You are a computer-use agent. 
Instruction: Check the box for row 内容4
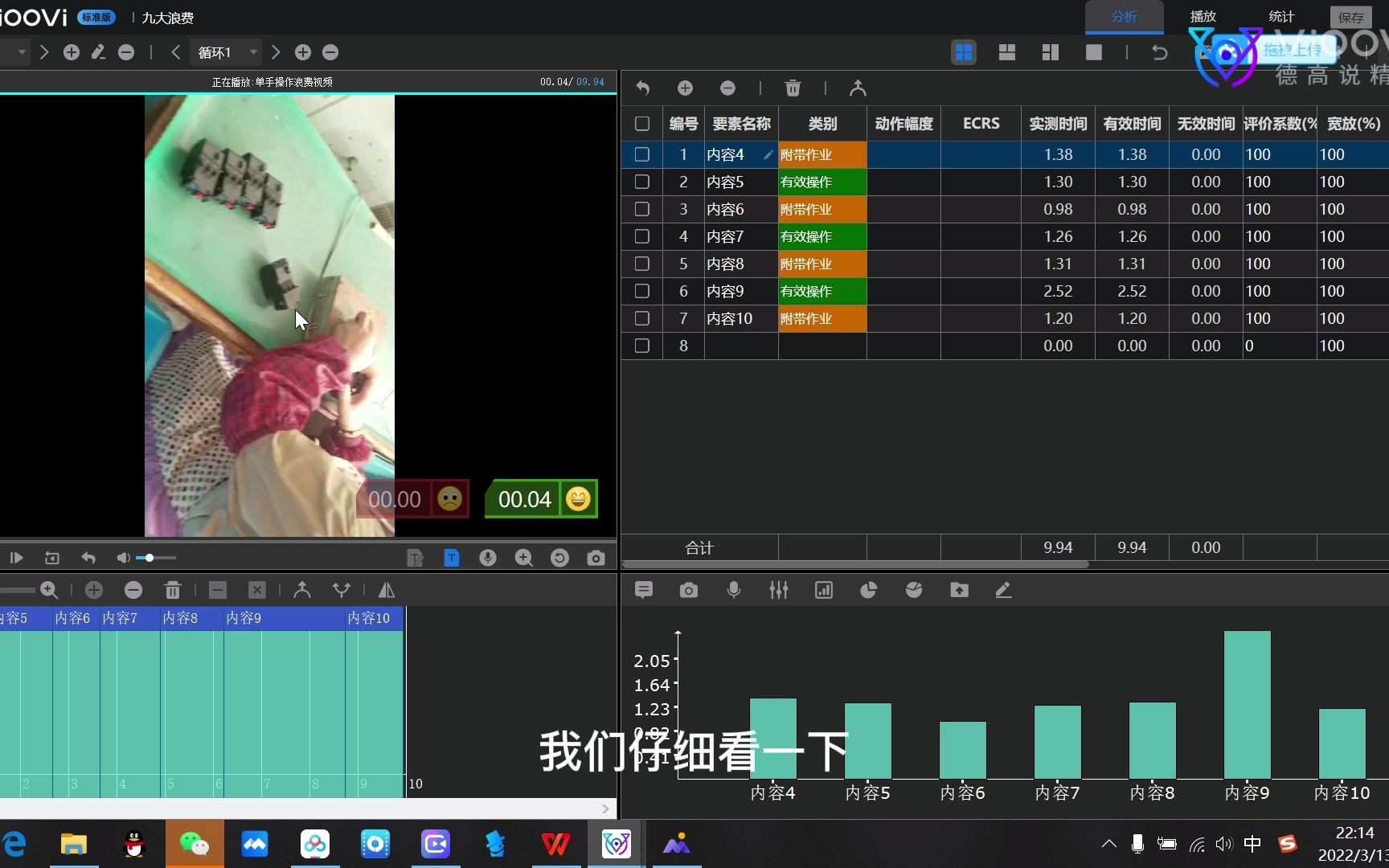(x=641, y=154)
